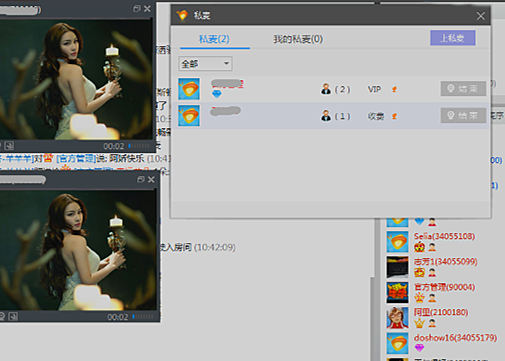Click the snapshot icon under top video
The height and width of the screenshot is (361, 505).
point(9,146)
